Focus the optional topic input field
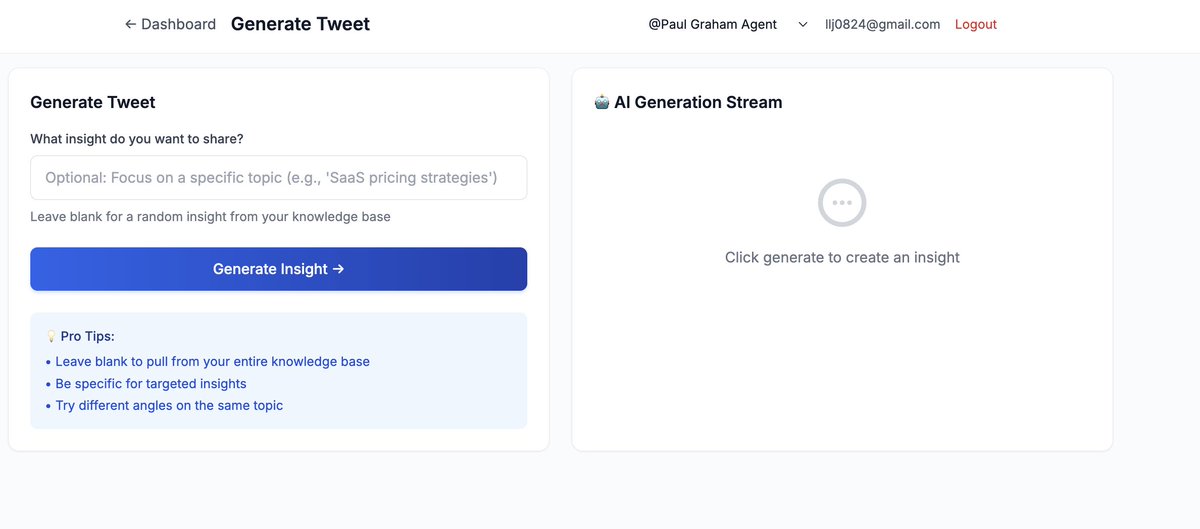1200x529 pixels. 278,177
